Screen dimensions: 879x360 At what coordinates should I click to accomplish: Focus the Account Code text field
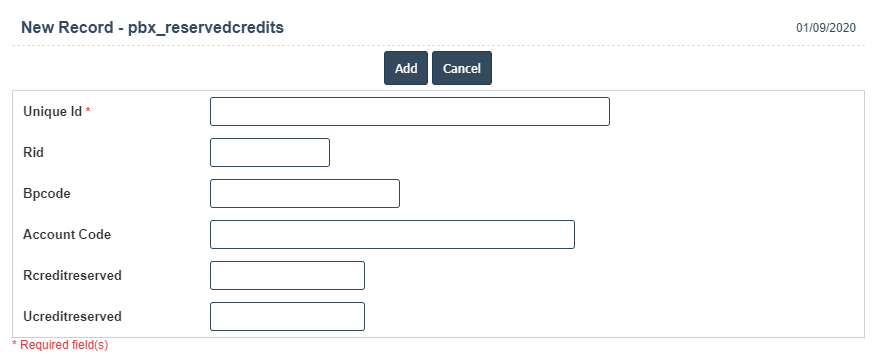[392, 234]
